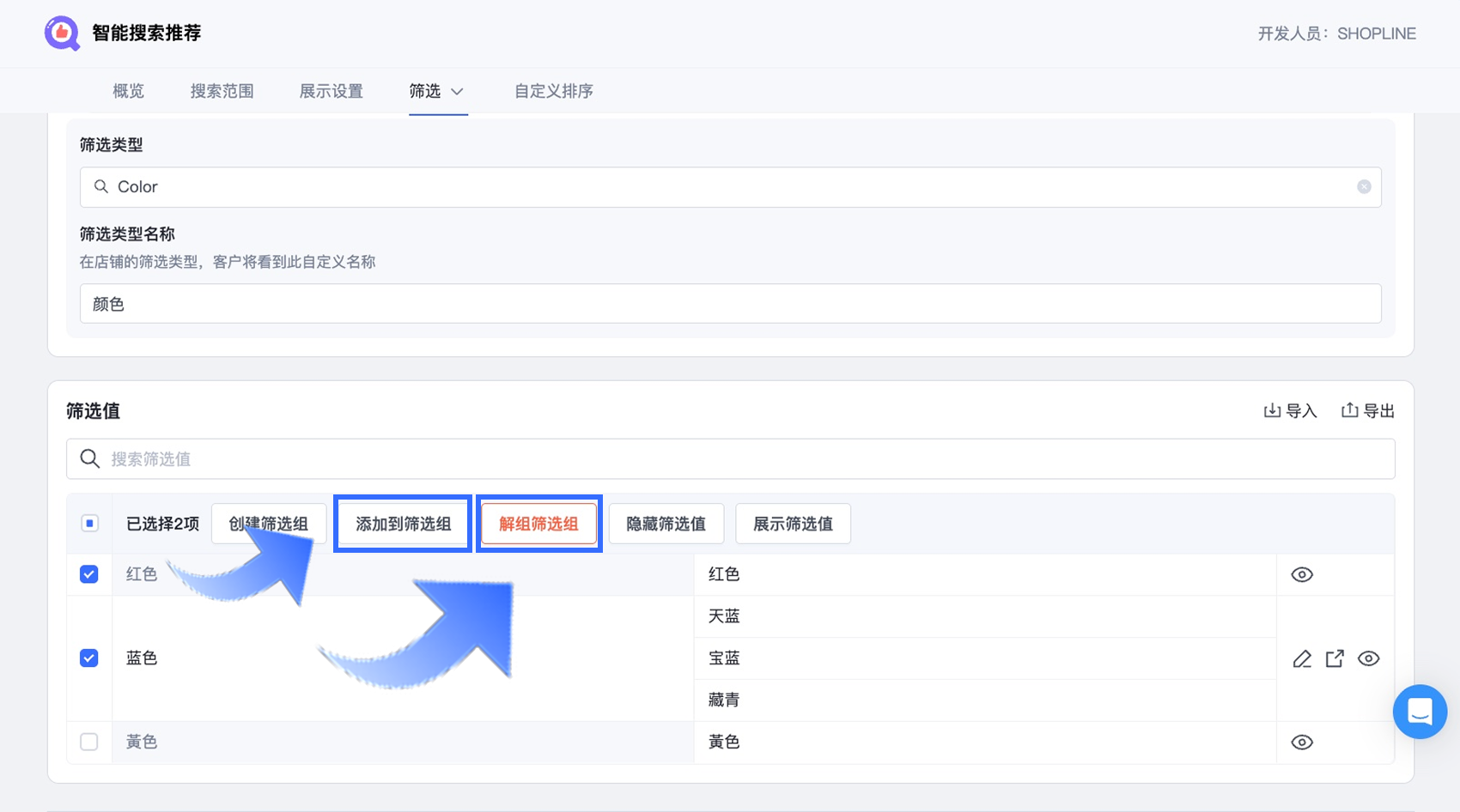The height and width of the screenshot is (812, 1460).
Task: Click the 蓝色 group name
Action: (142, 658)
